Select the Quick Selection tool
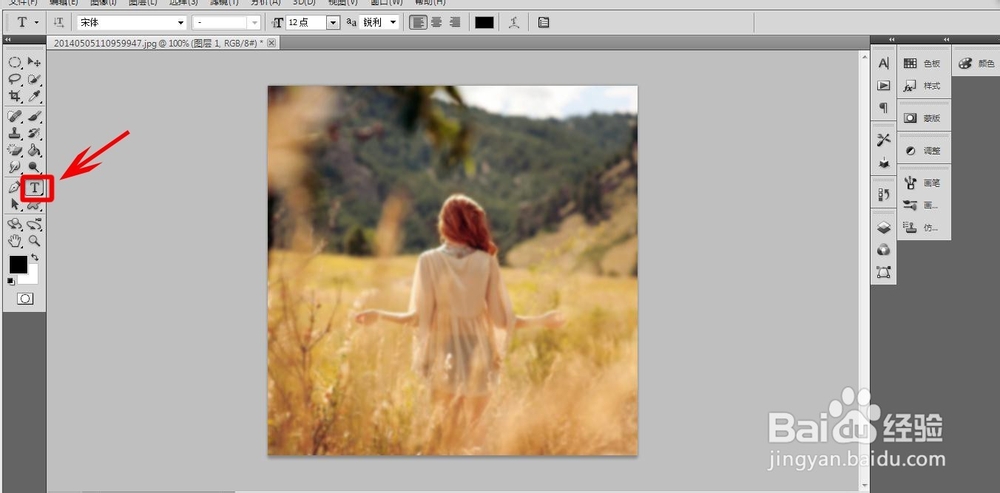Image resolution: width=1000 pixels, height=493 pixels. [x=34, y=79]
